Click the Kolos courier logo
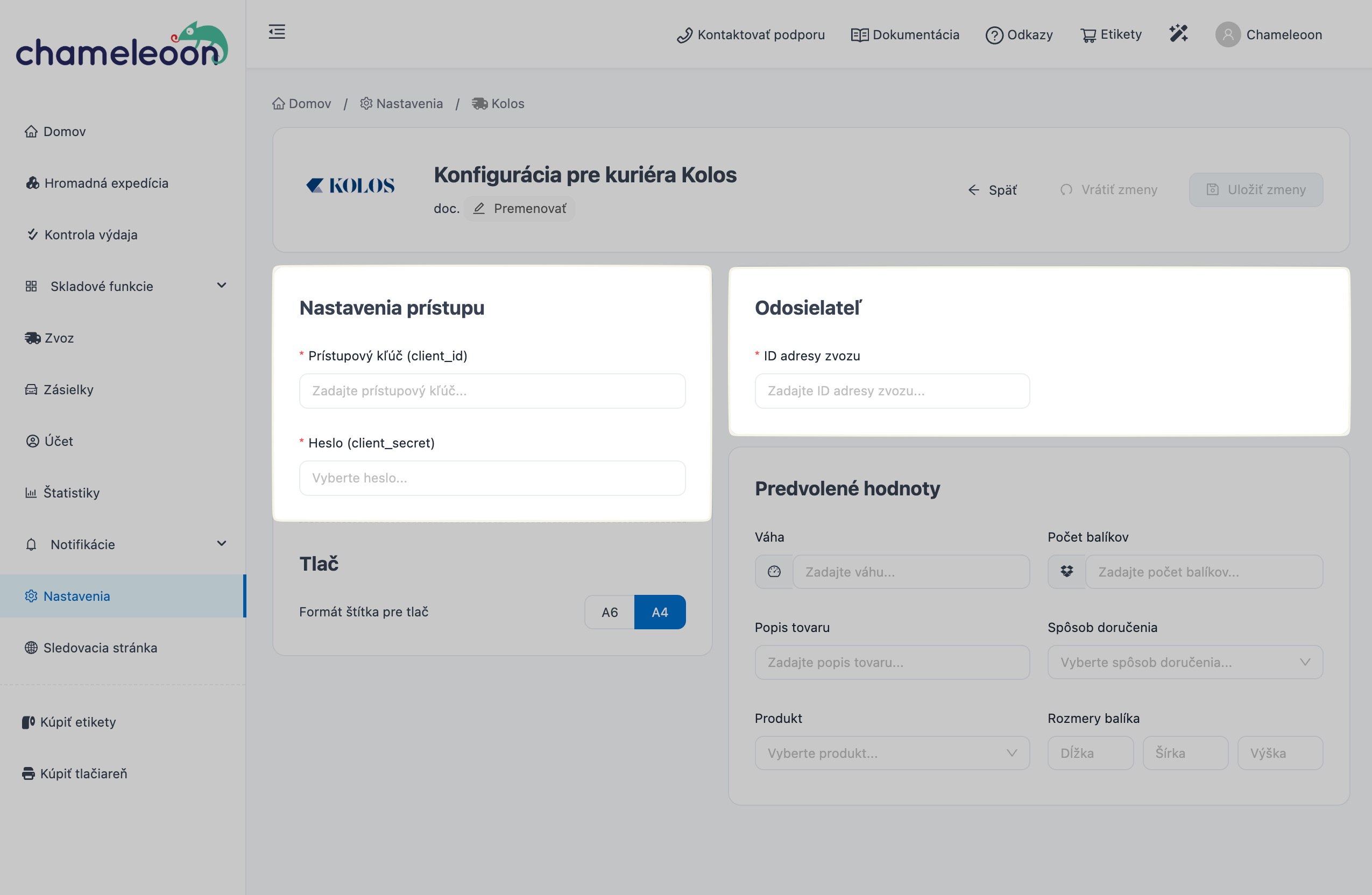Viewport: 1372px width, 895px height. [350, 186]
